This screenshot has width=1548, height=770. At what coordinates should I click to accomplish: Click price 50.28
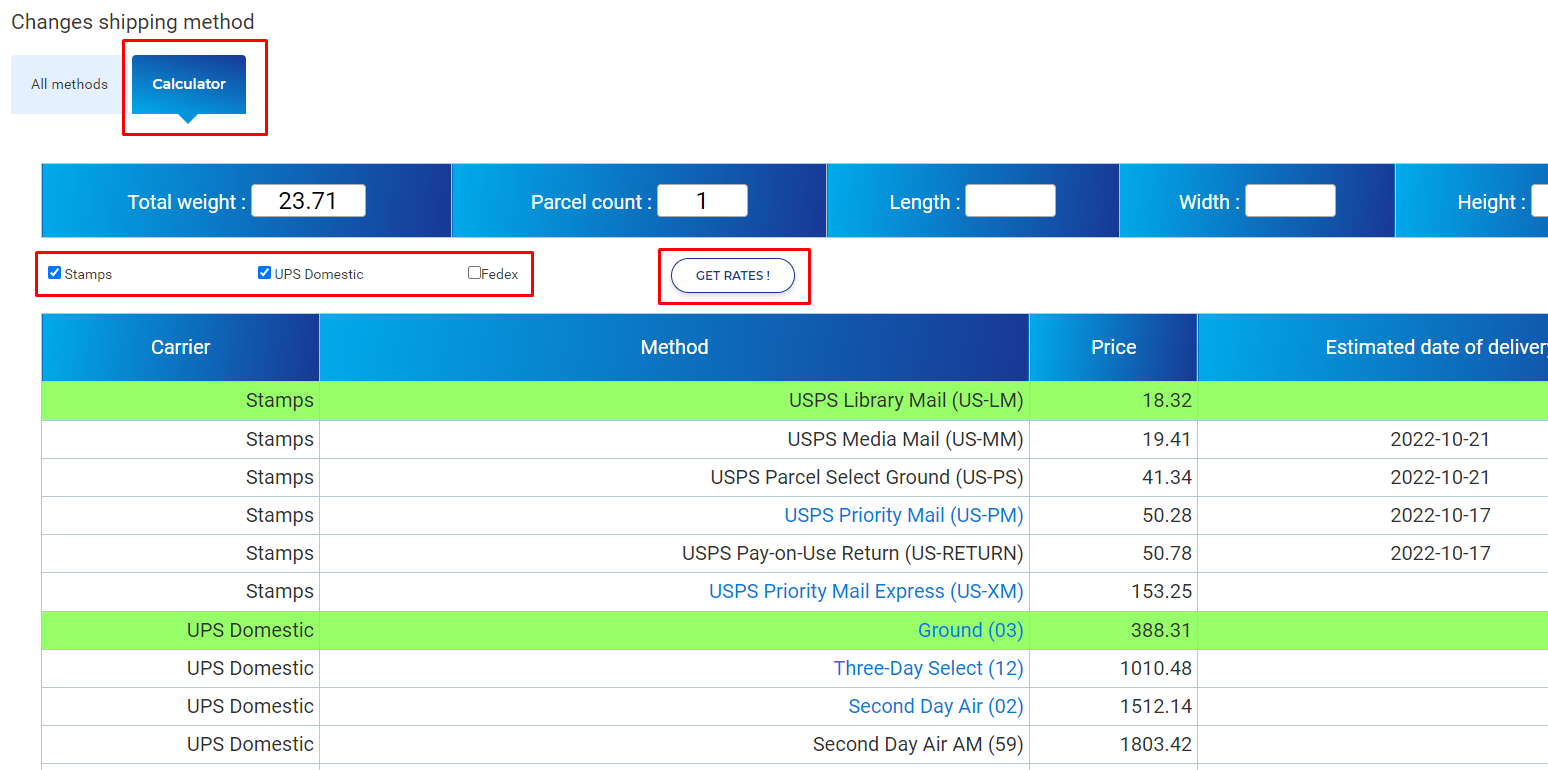tap(1167, 515)
